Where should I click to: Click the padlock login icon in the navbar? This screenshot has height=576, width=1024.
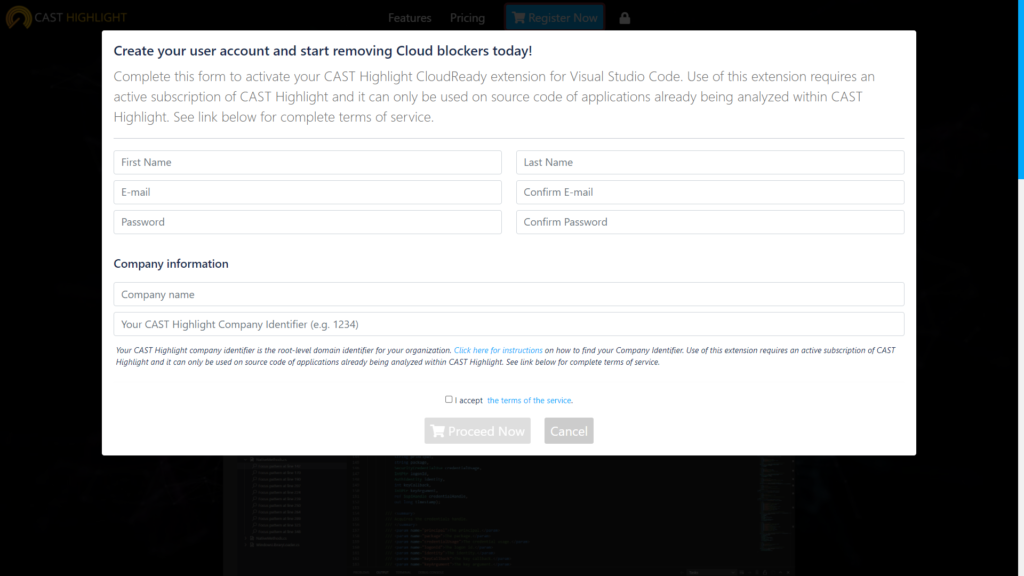coord(625,17)
